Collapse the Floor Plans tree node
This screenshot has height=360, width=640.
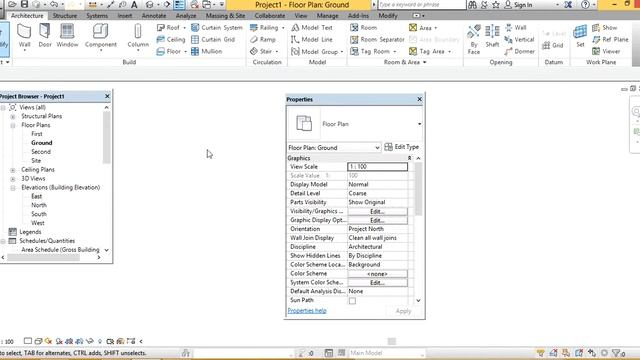[x=13, y=125]
